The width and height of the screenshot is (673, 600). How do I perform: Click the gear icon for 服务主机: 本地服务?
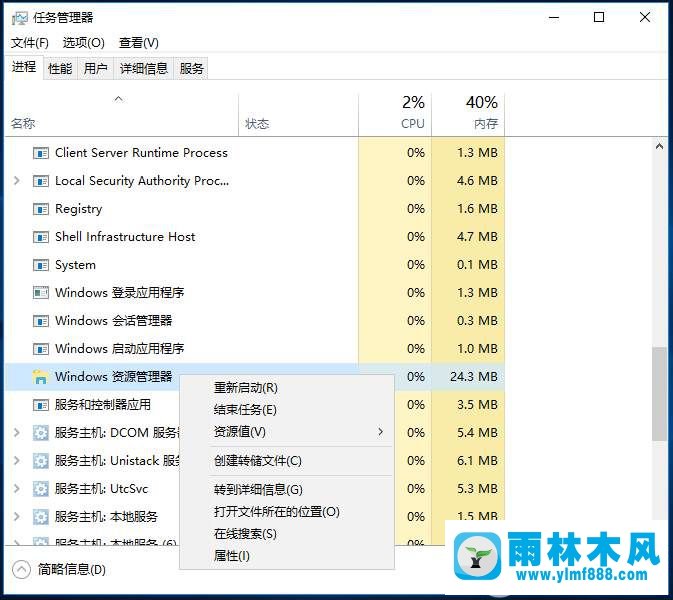pos(41,517)
